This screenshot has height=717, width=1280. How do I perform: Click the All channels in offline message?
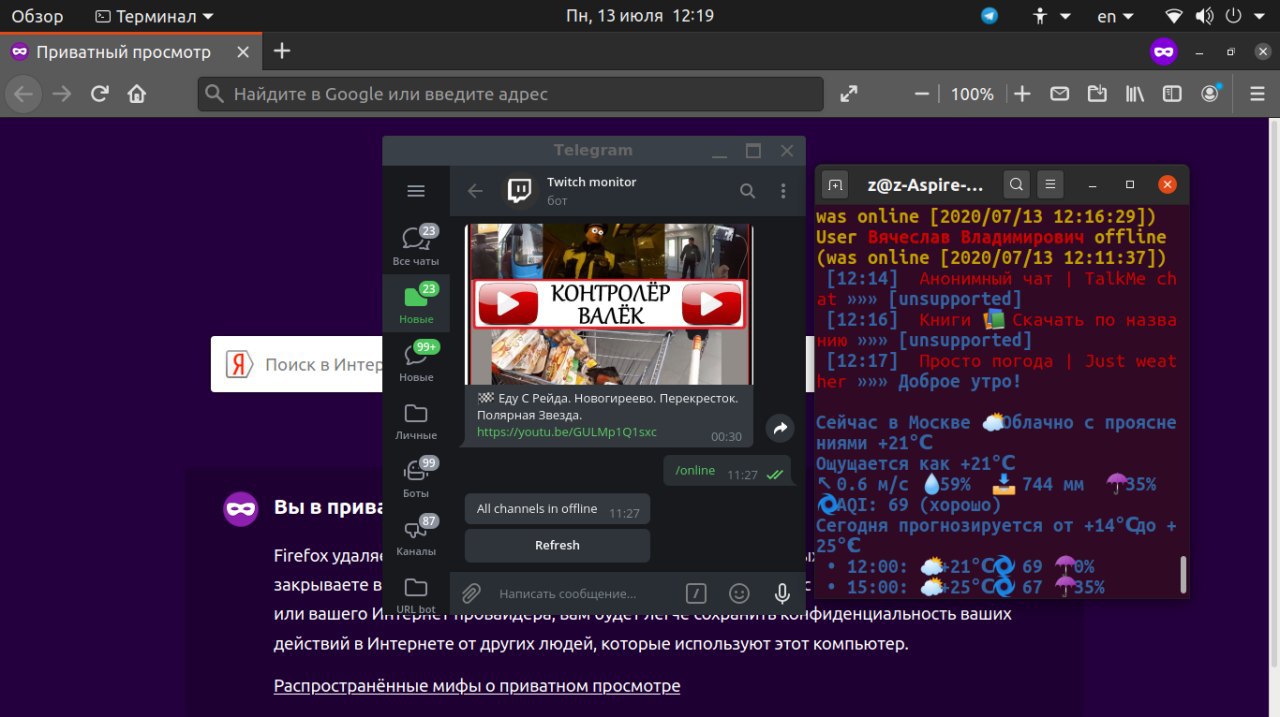pyautogui.click(x=557, y=509)
